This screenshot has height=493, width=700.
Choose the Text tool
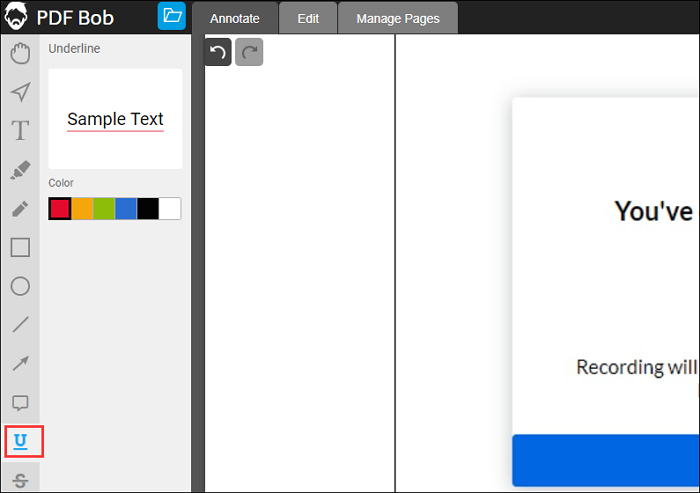pos(20,130)
